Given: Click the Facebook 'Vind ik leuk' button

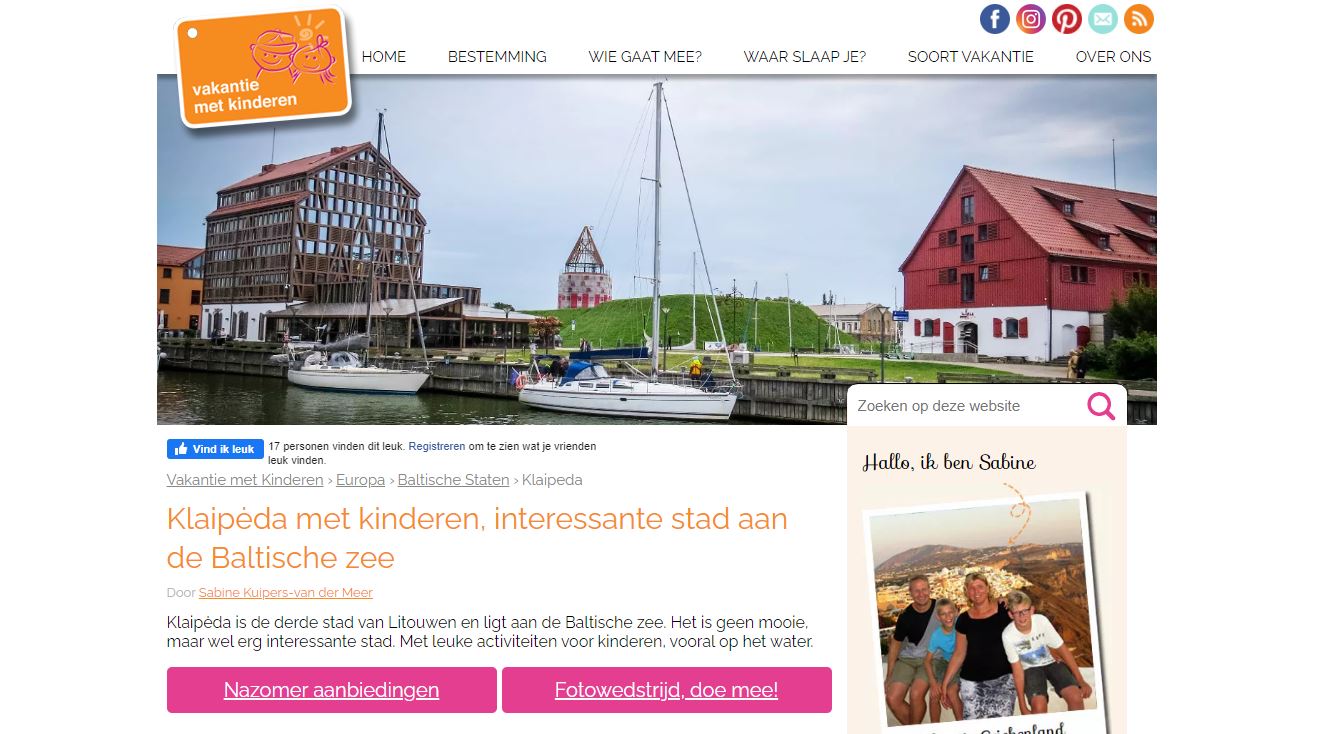Looking at the screenshot, I should 215,449.
